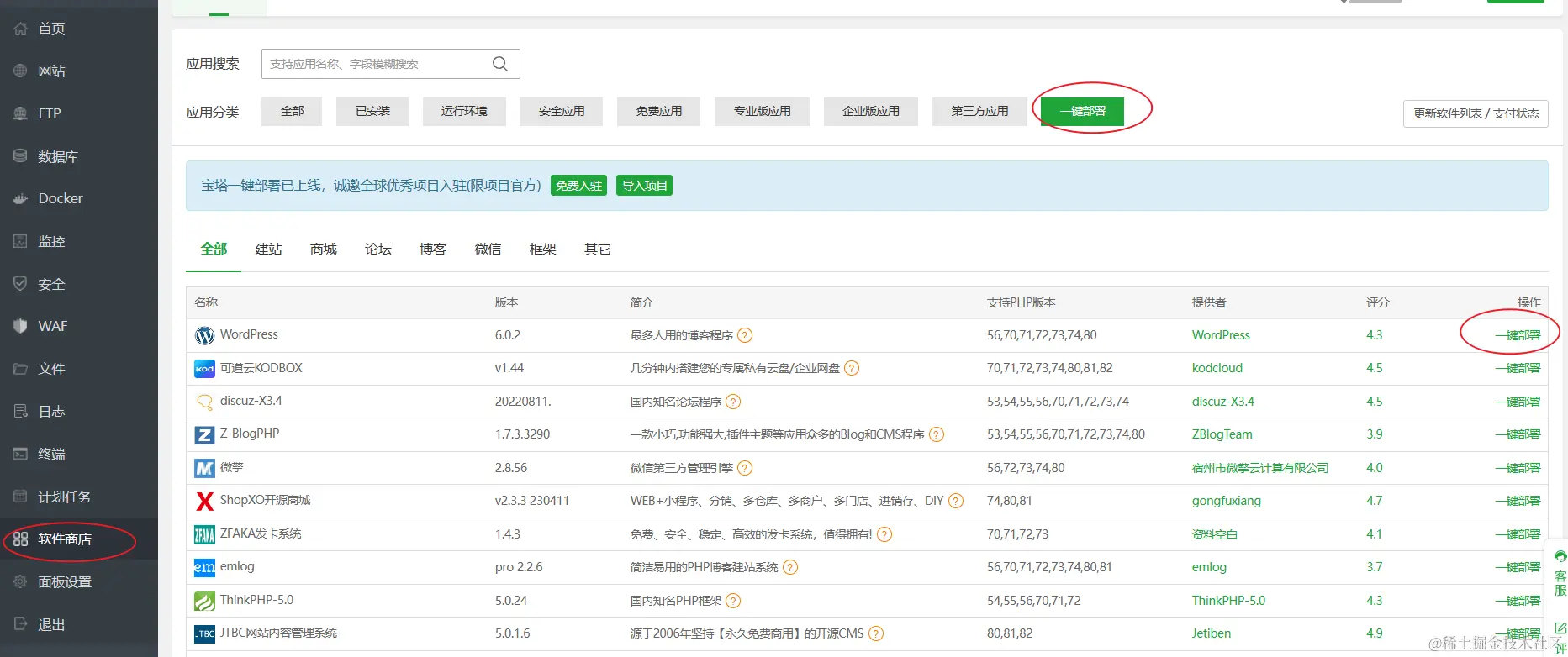Viewport: 1568px width, 657px height.
Task: Click the ZFAKA logo icon
Action: [204, 534]
